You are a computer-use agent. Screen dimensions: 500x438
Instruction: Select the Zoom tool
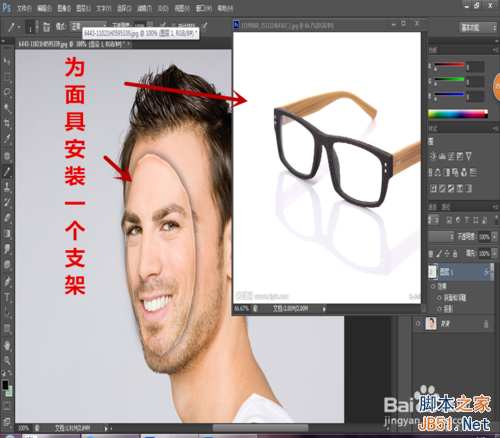tap(7, 361)
